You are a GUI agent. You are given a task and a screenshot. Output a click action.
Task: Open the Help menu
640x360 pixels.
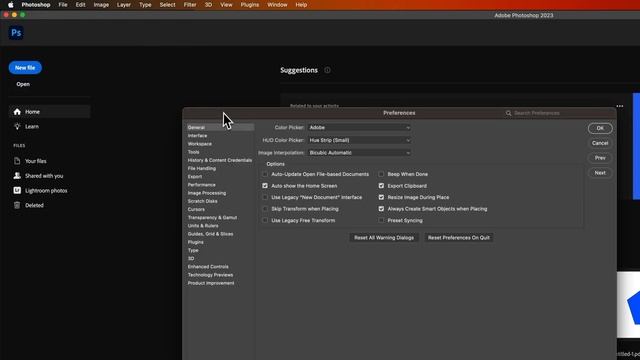301,5
